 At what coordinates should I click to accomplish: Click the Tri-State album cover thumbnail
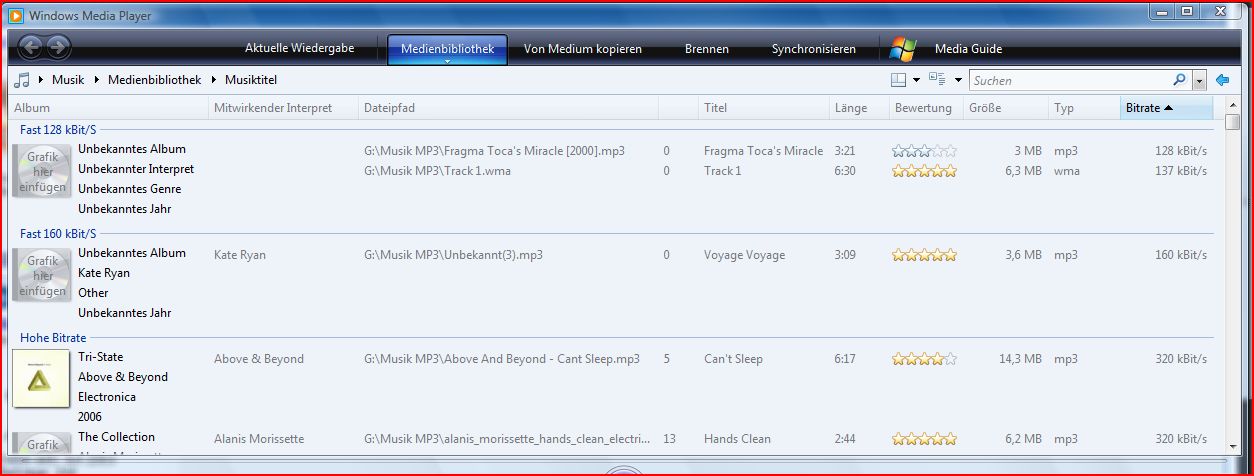click(x=41, y=378)
